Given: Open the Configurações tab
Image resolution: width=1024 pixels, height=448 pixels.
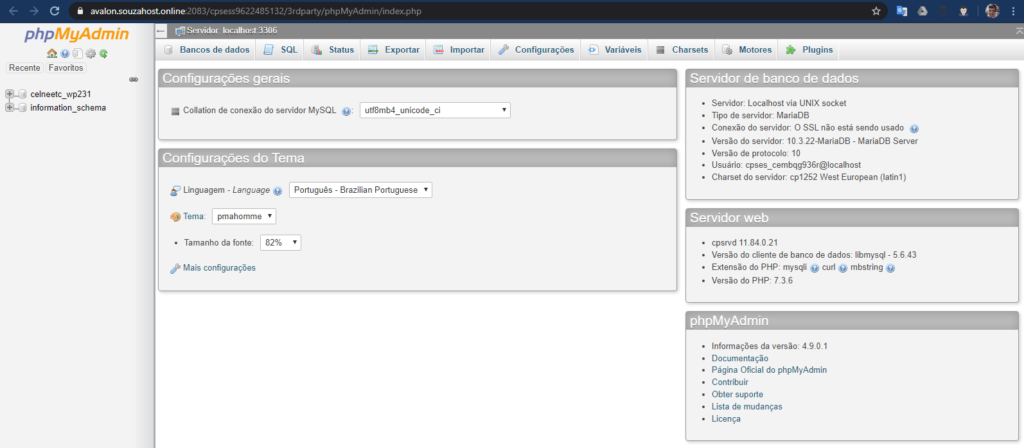Looking at the screenshot, I should [x=536, y=50].
